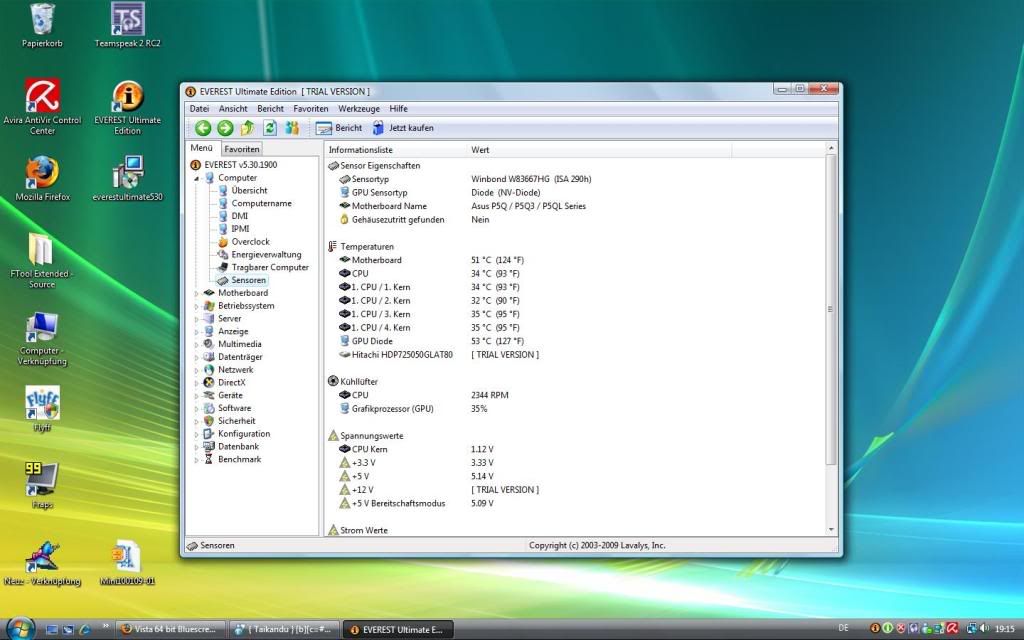Image resolution: width=1024 pixels, height=640 pixels.
Task: Select everestultimate530 installer desktop icon
Action: tap(127, 178)
